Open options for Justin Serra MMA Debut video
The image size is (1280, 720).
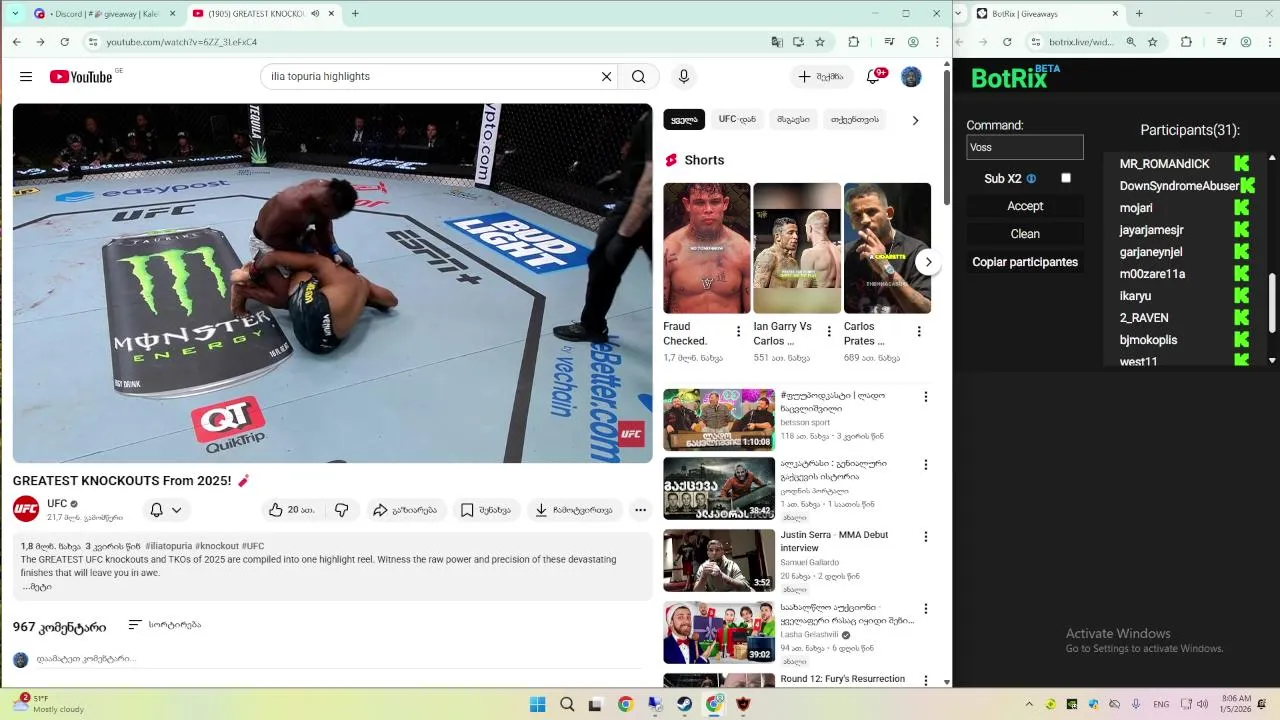(925, 537)
